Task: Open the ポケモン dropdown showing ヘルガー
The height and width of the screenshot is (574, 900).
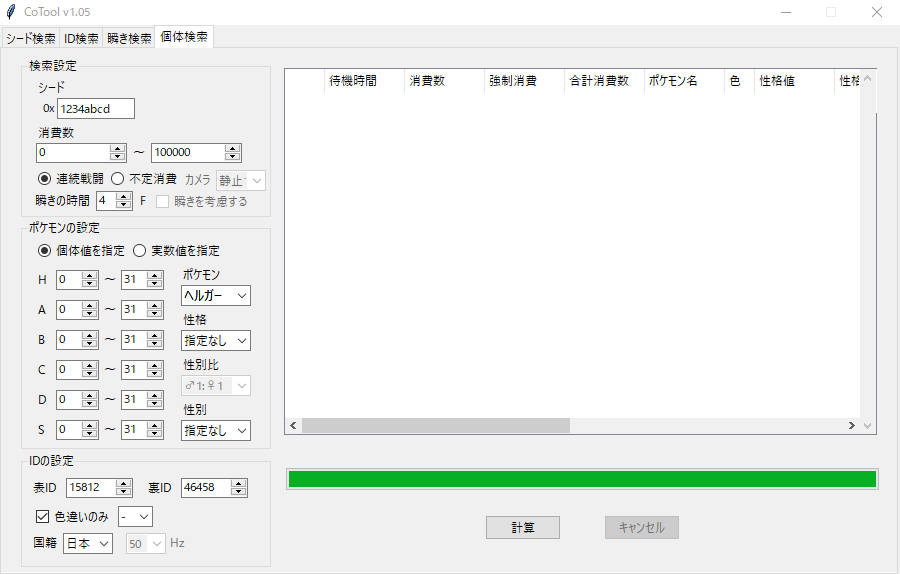Action: [216, 296]
